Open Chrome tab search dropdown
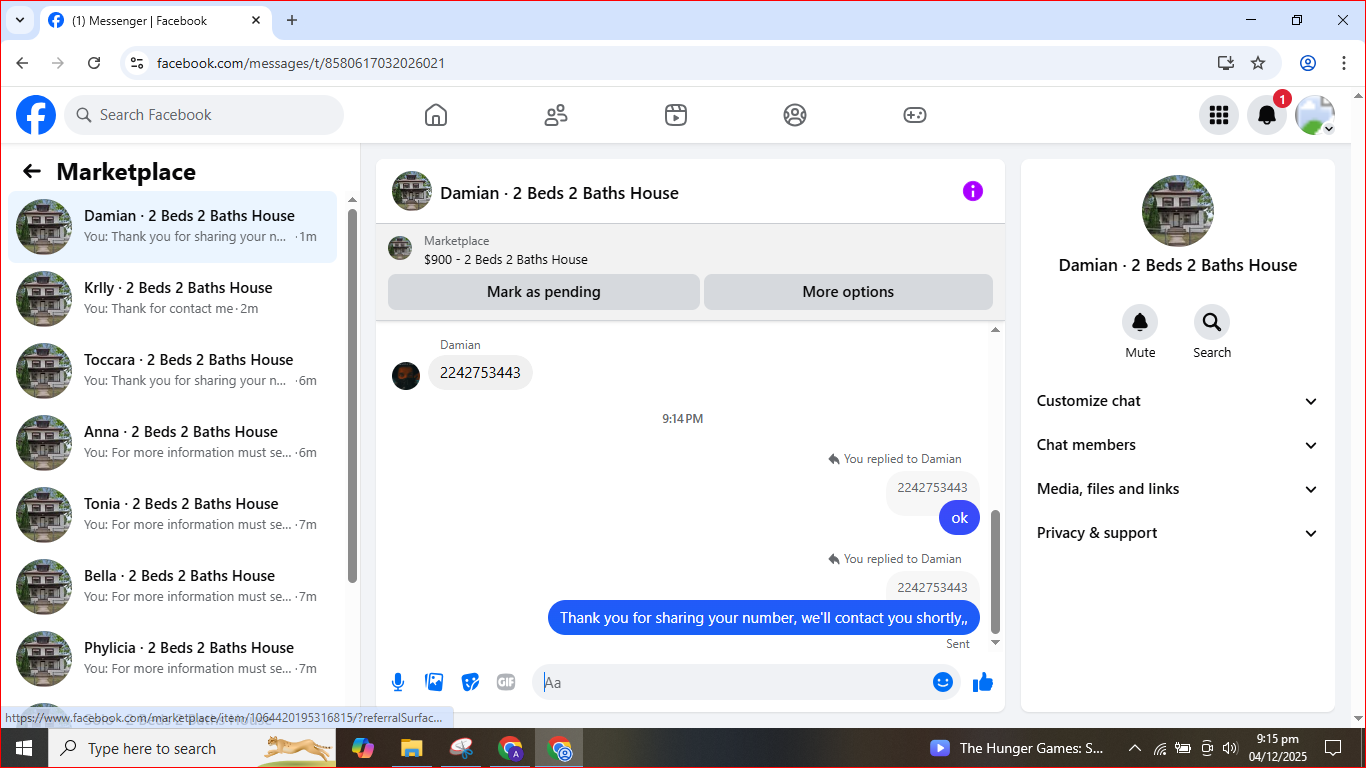This screenshot has height=768, width=1366. tap(19, 20)
